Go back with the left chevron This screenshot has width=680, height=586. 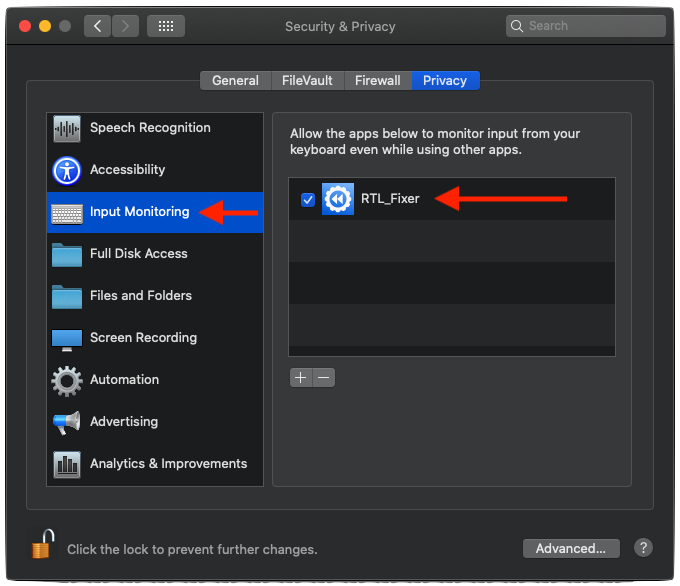[98, 26]
